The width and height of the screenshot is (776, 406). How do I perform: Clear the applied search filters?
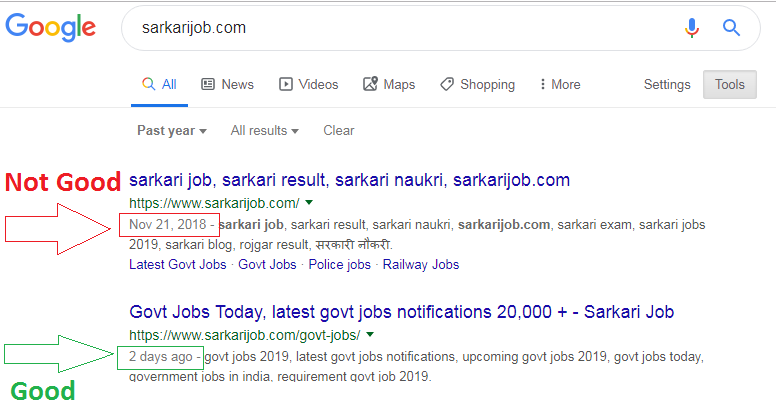point(338,130)
